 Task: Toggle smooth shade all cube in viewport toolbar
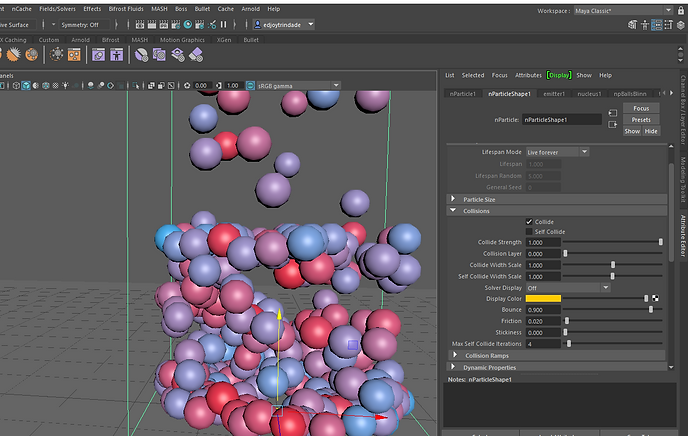(x=26, y=86)
